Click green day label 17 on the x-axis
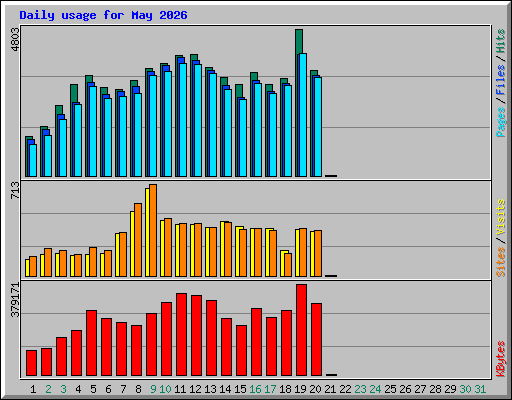The width and height of the screenshot is (512, 400). (x=270, y=389)
